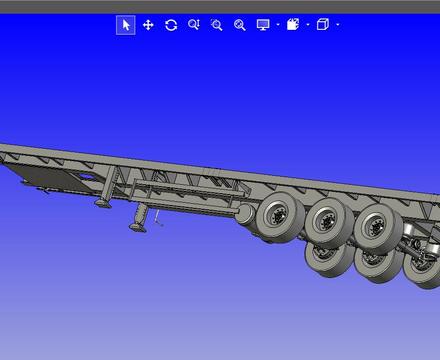Pick the Zoom in/out tool
This screenshot has width=440, height=360.
[x=194, y=25]
